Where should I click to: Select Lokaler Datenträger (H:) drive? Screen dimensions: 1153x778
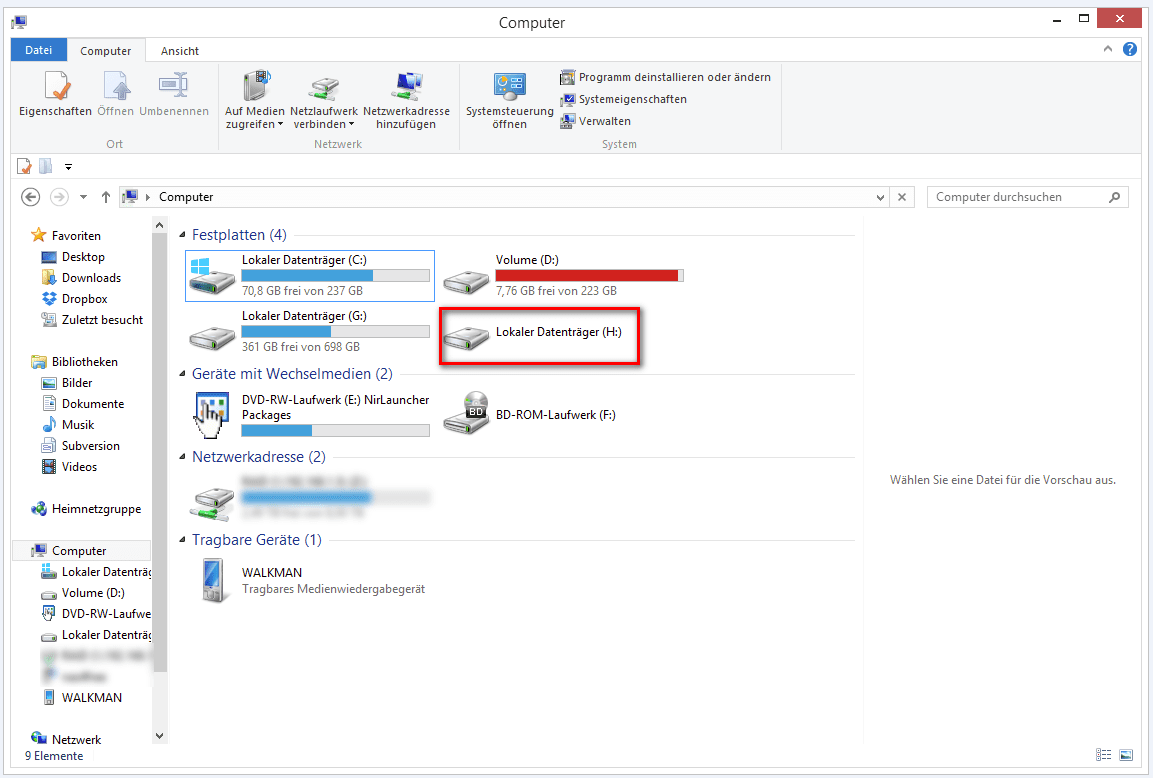(540, 335)
